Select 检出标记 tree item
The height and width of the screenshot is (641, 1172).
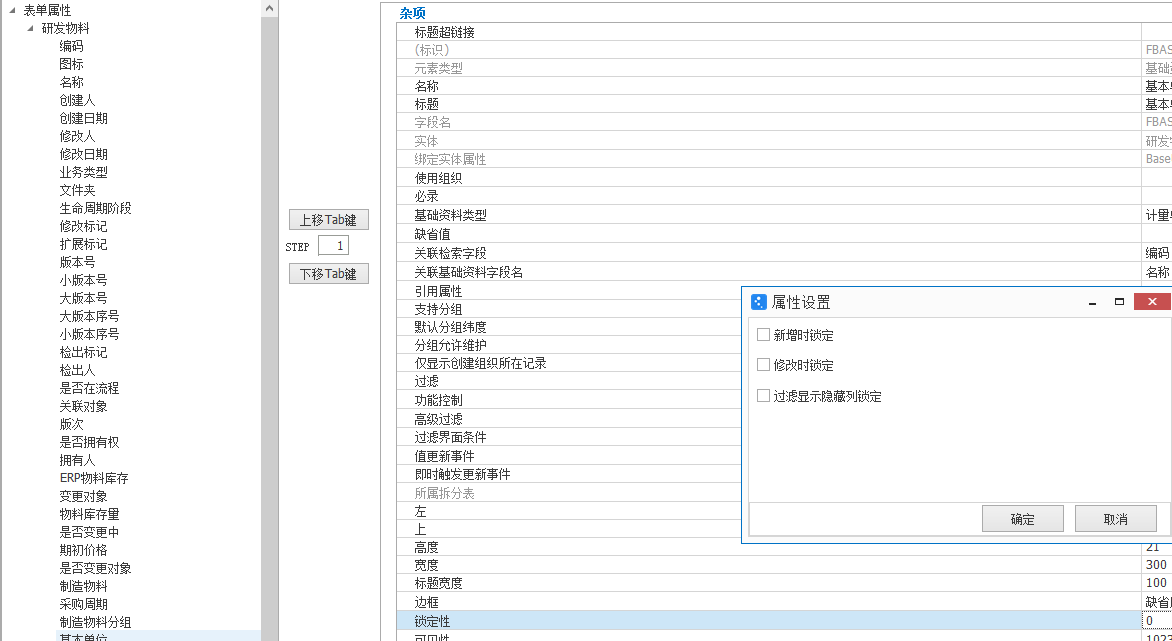coord(84,352)
